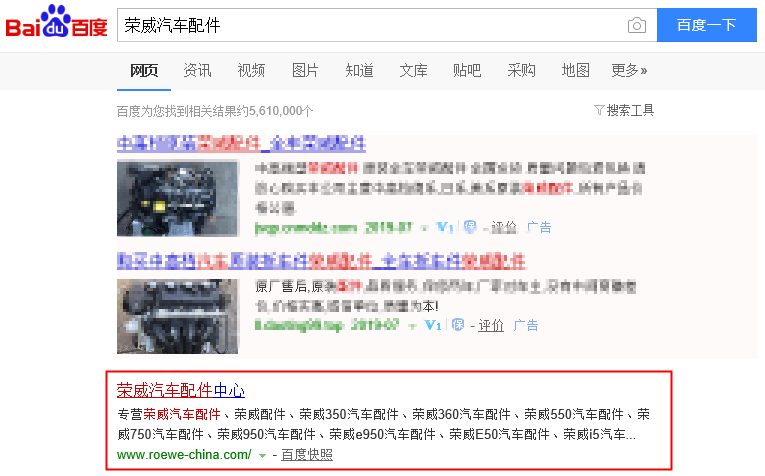The height and width of the screenshot is (476, 765).
Task: Open camera image search in search box
Action: tap(636, 25)
